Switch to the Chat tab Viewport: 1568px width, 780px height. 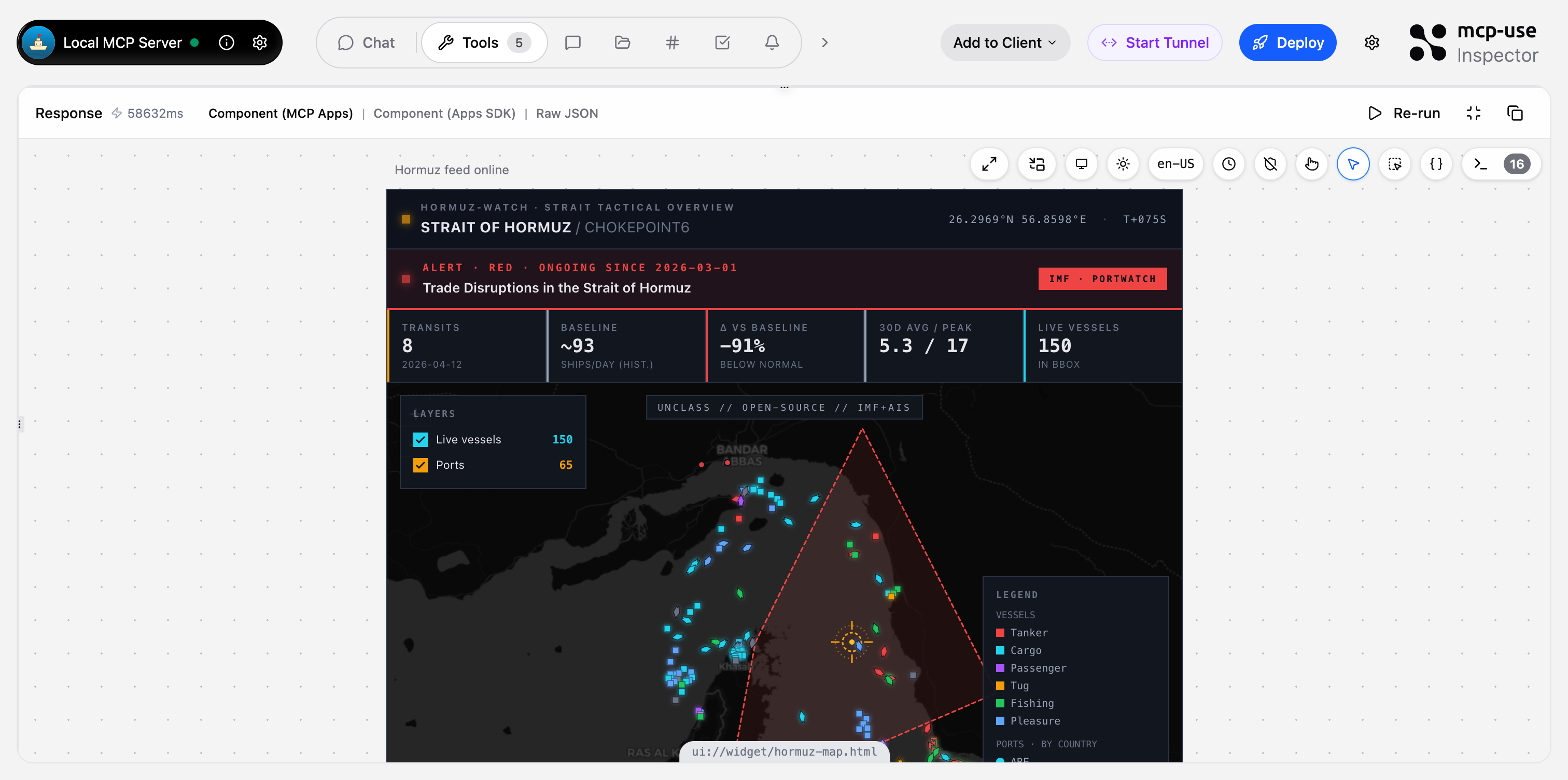pyautogui.click(x=367, y=43)
